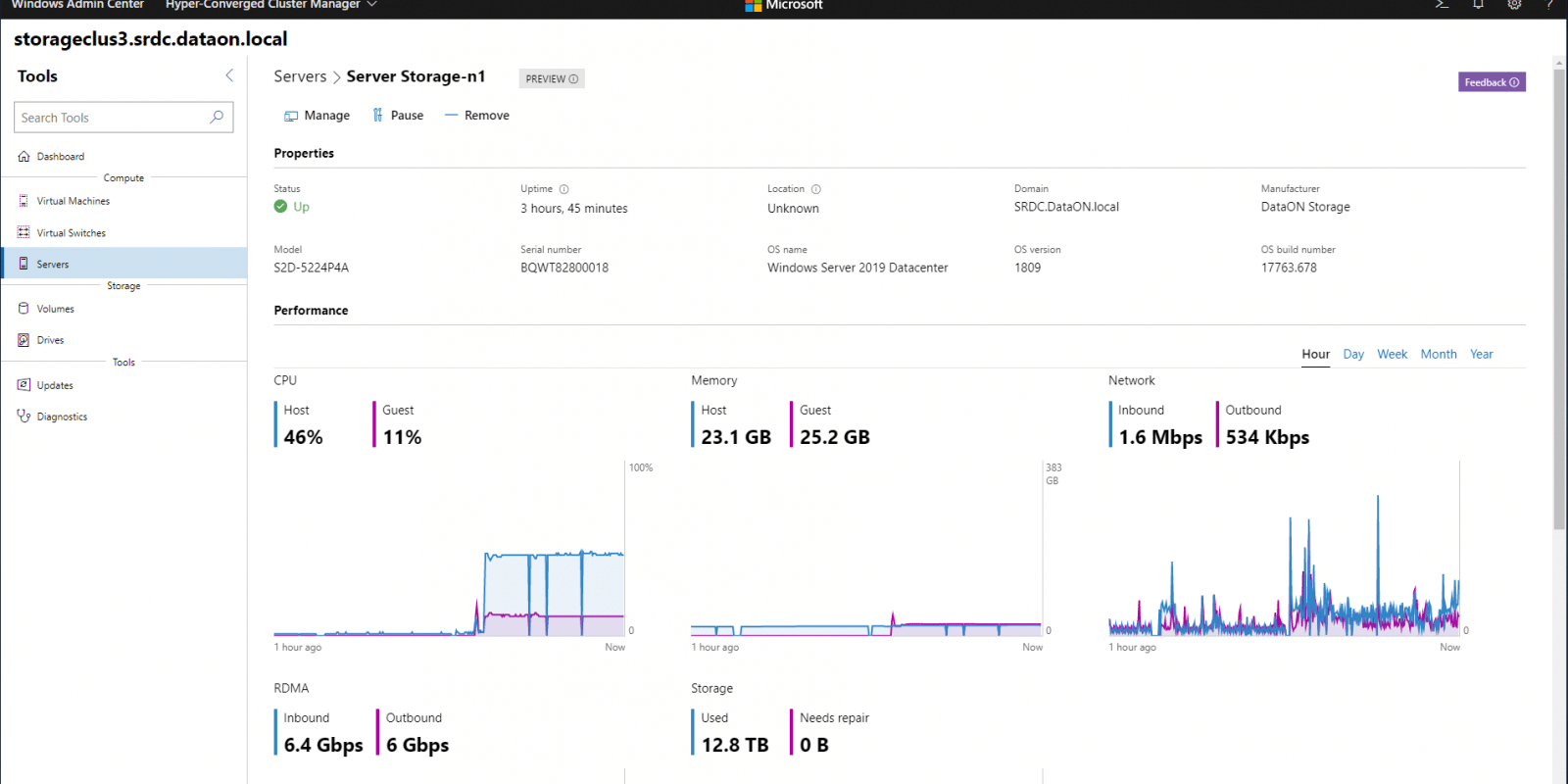1568x784 pixels.
Task: Click the Virtual Switches icon
Action: [x=24, y=232]
